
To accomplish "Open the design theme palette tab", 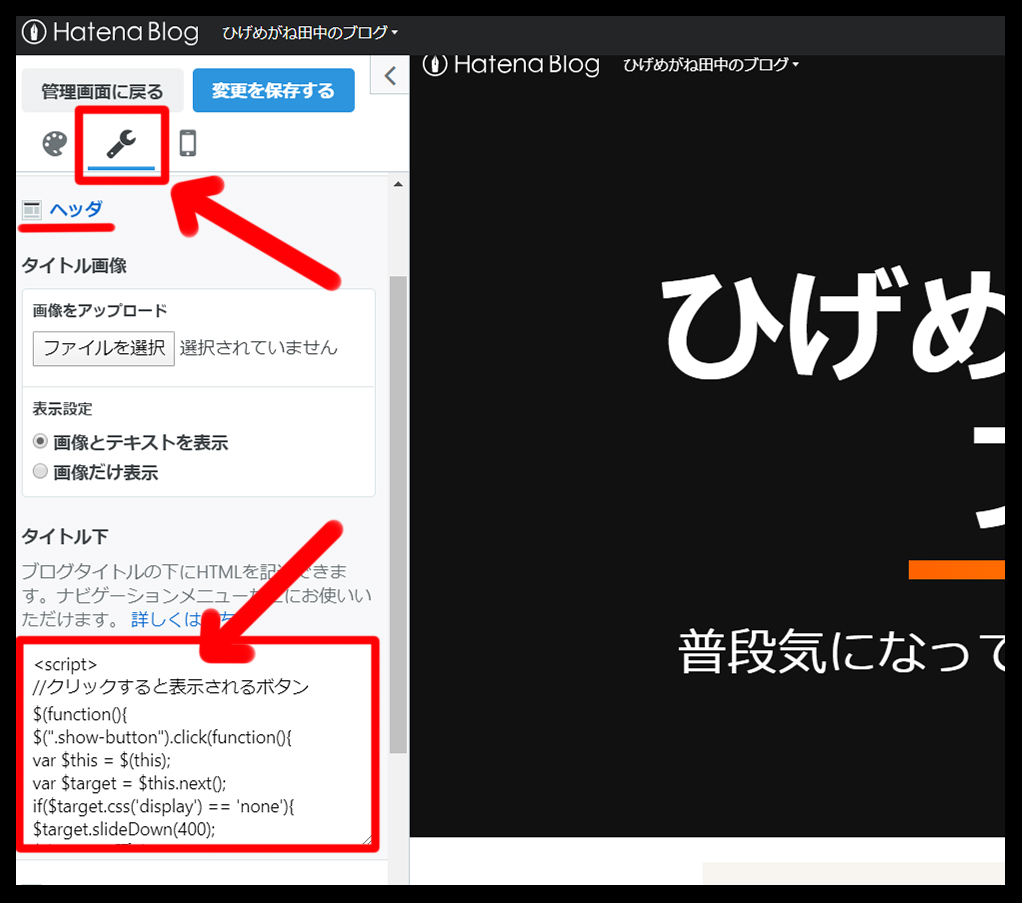I will [55, 143].
